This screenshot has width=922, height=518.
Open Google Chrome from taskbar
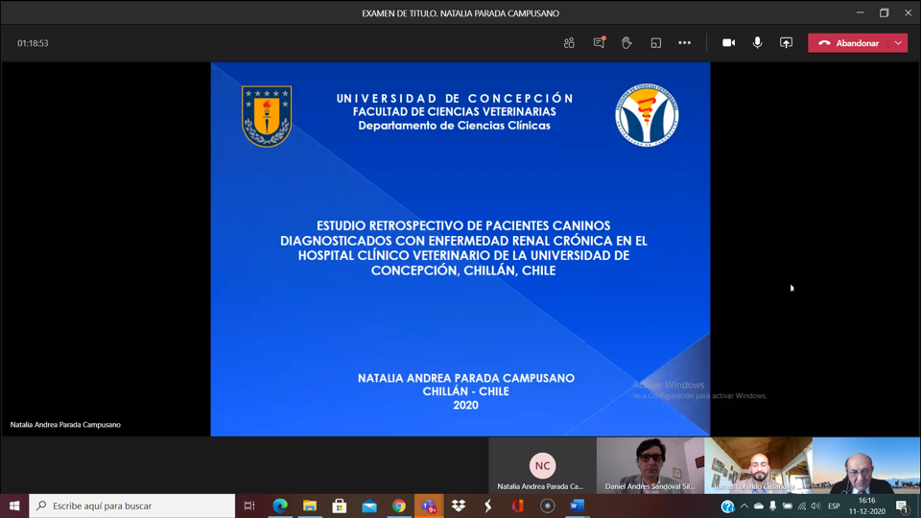399,506
